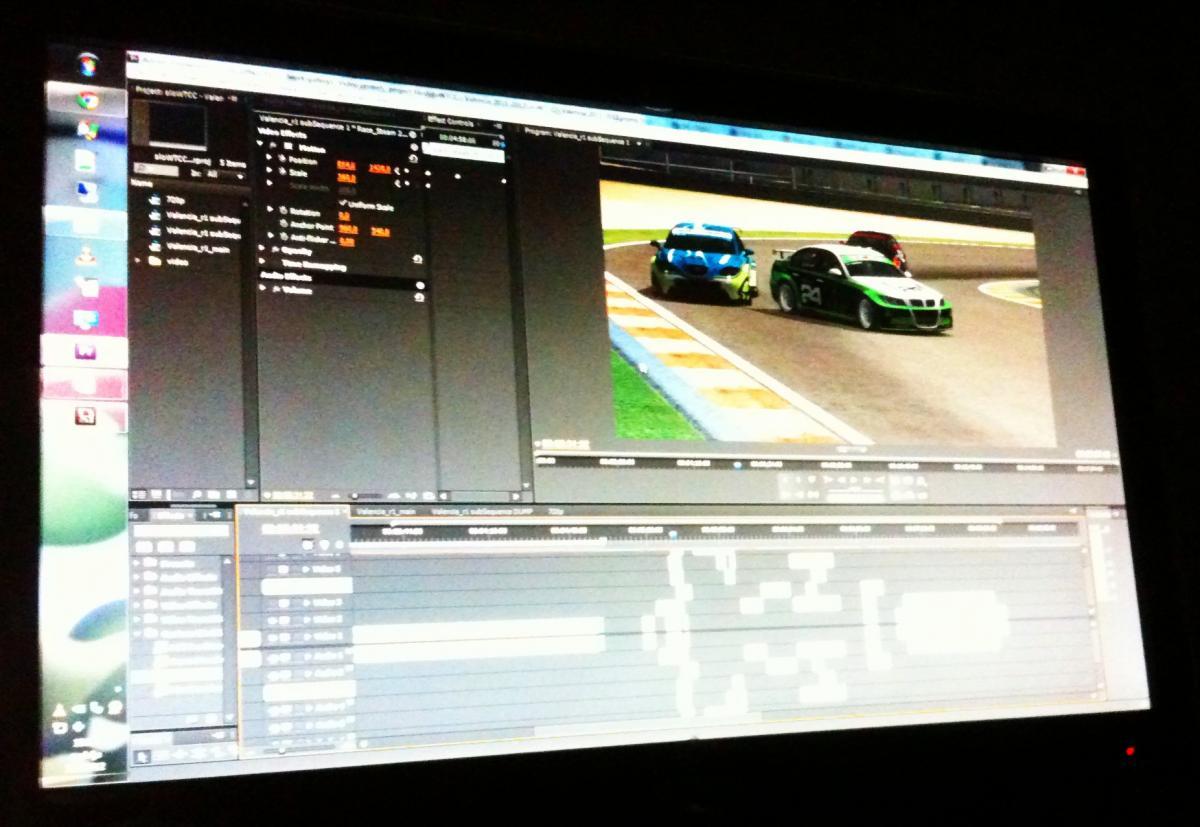Screen dimensions: 1200x827
Task: Expand the Video 2 track header
Action: (x=308, y=620)
